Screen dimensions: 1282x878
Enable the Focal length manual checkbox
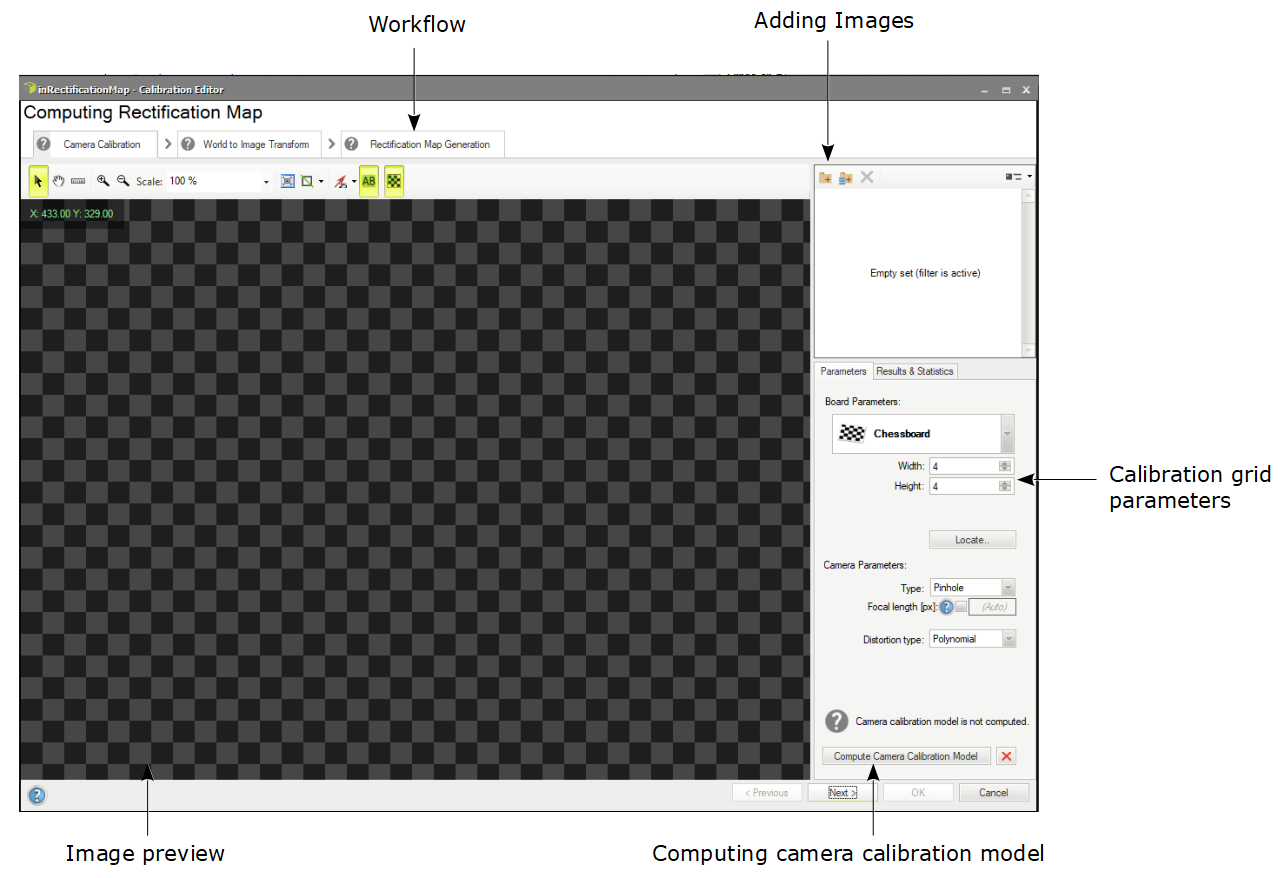tap(961, 607)
